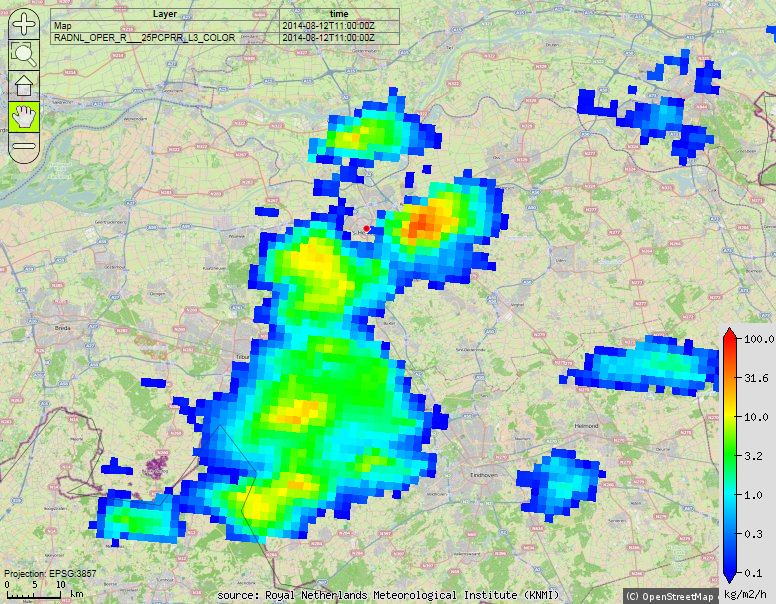Click the OpenStreetMap copyright attribution
The height and width of the screenshot is (604, 776).
coord(669,596)
